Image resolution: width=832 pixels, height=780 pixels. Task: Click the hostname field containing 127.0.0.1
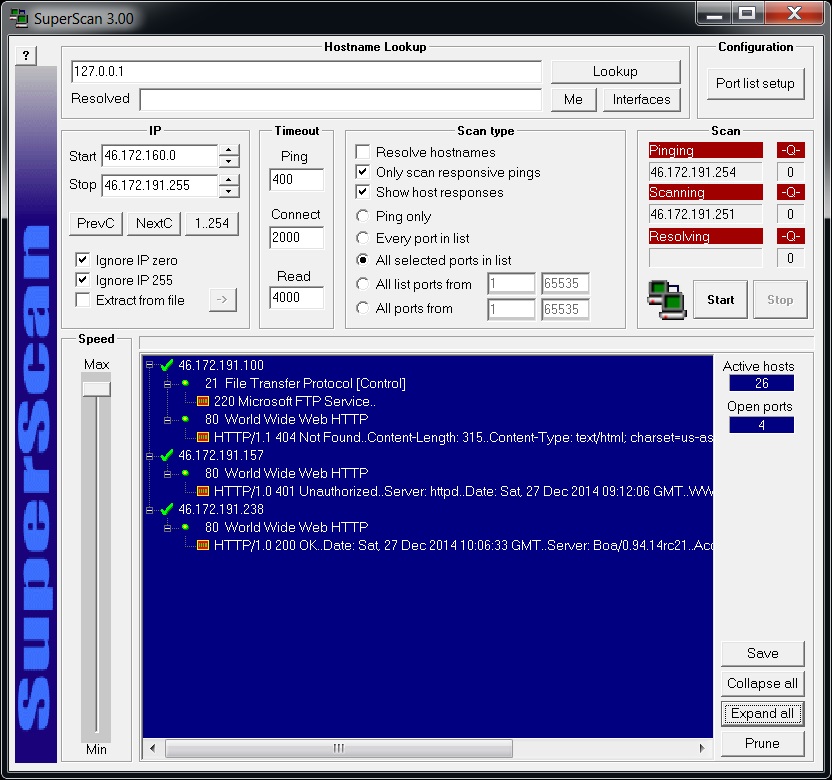point(306,72)
